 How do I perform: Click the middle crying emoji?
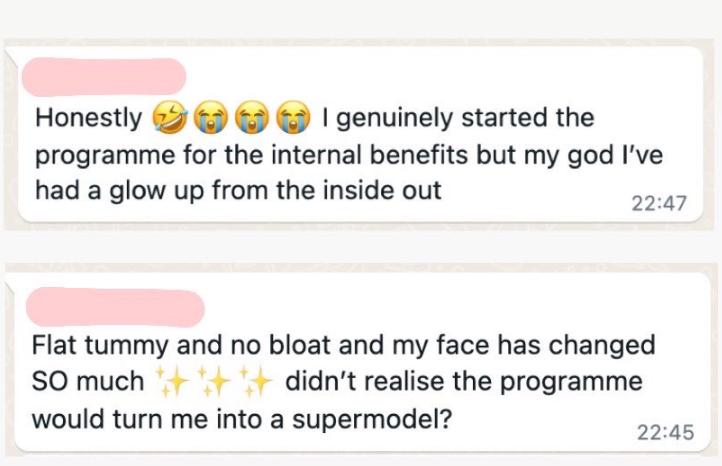click(x=249, y=119)
